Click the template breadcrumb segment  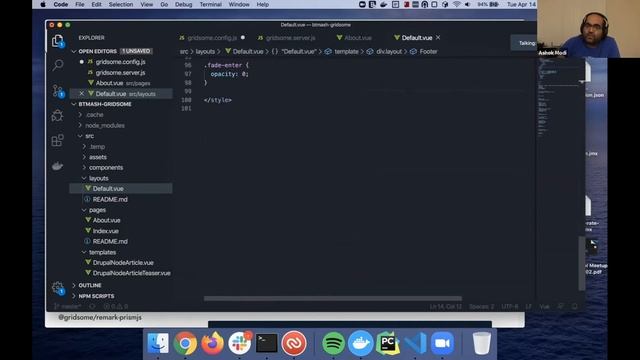click(x=346, y=51)
